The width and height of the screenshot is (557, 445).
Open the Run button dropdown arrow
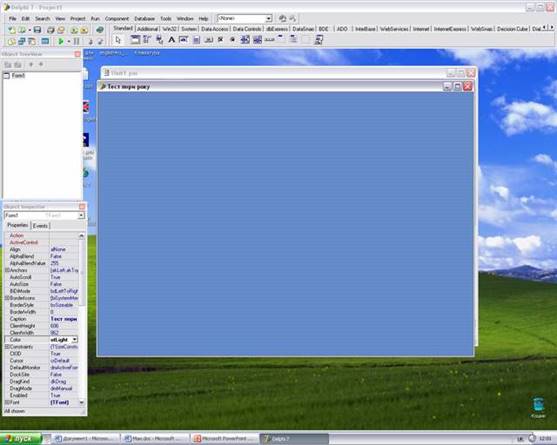tap(69, 42)
